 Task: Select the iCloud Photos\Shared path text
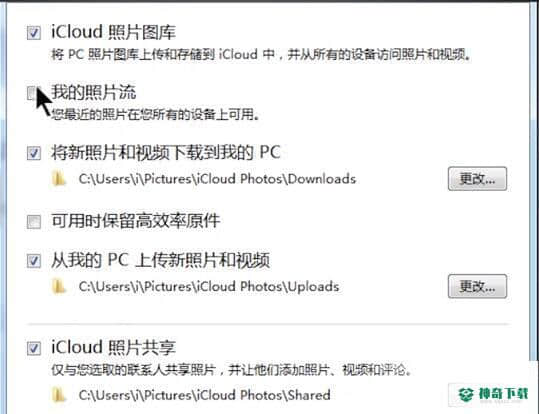point(205,395)
